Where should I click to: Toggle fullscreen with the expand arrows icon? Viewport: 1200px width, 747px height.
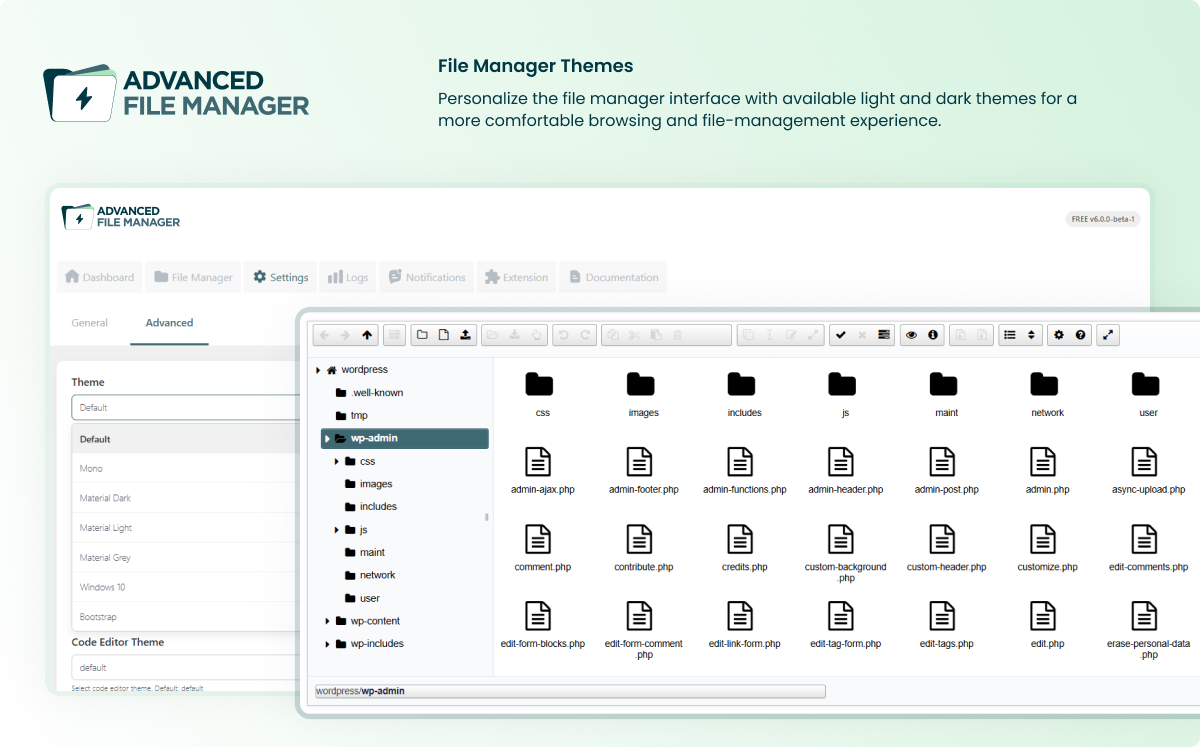point(1108,335)
